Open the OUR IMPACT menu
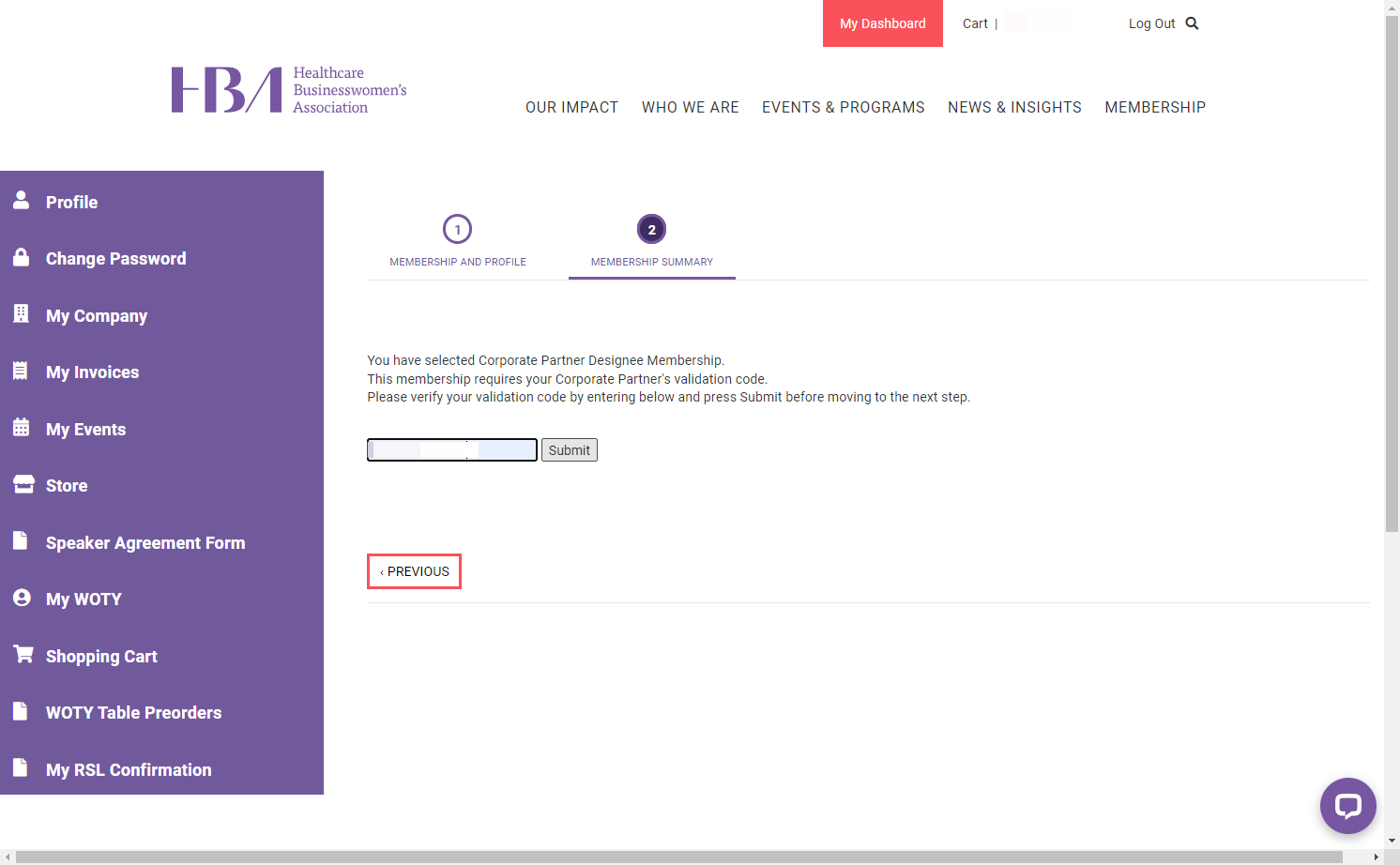Image resolution: width=1400 pixels, height=865 pixels. click(571, 108)
